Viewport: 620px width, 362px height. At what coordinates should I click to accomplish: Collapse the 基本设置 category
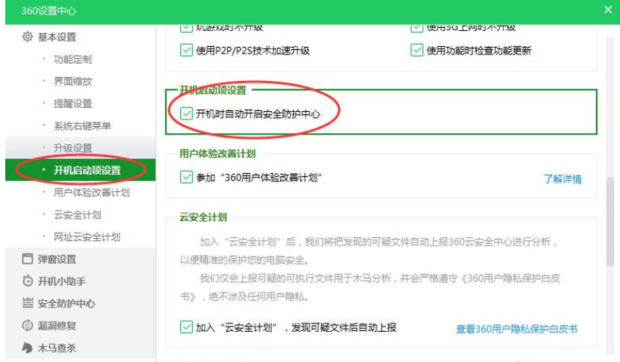57,37
